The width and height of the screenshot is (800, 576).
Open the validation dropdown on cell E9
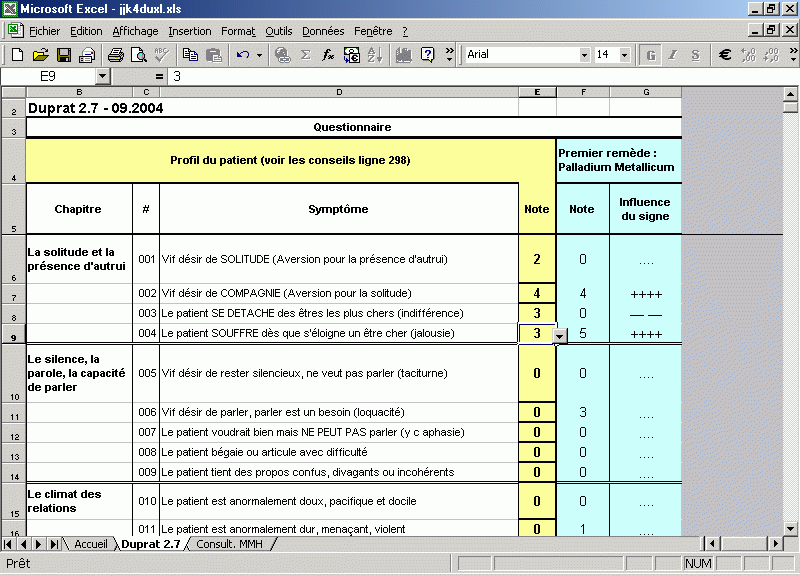coord(560,337)
